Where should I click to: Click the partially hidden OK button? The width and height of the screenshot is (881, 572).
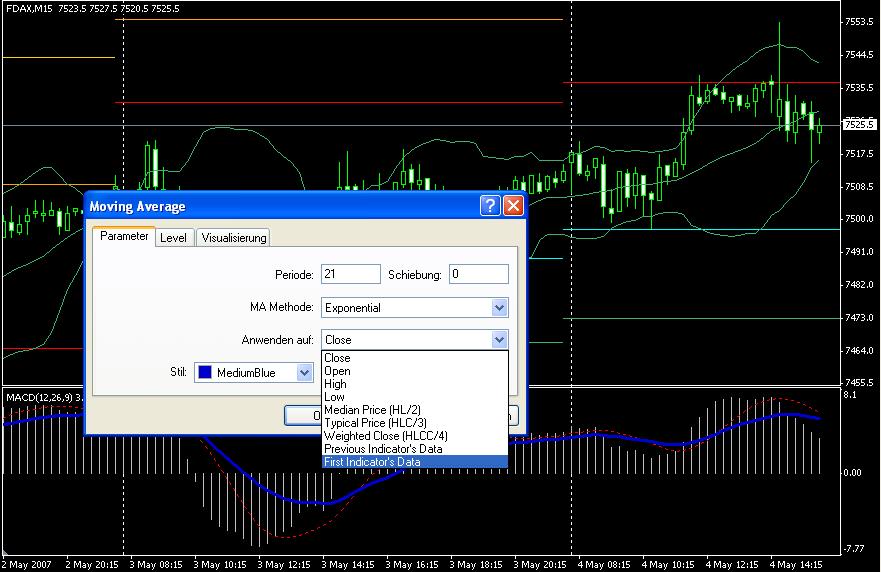tap(302, 415)
